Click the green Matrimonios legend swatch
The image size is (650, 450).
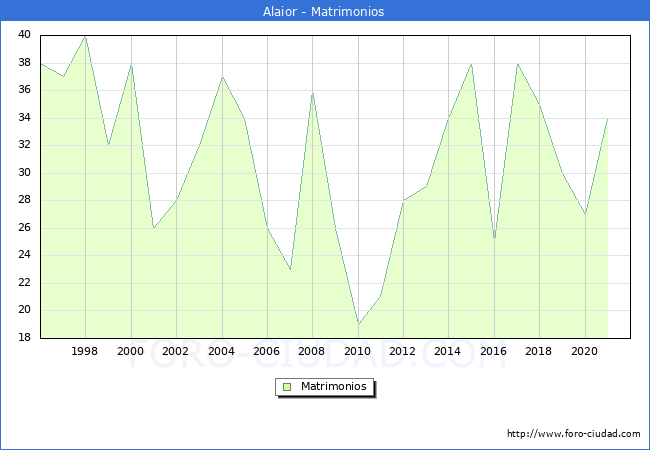coord(287,387)
